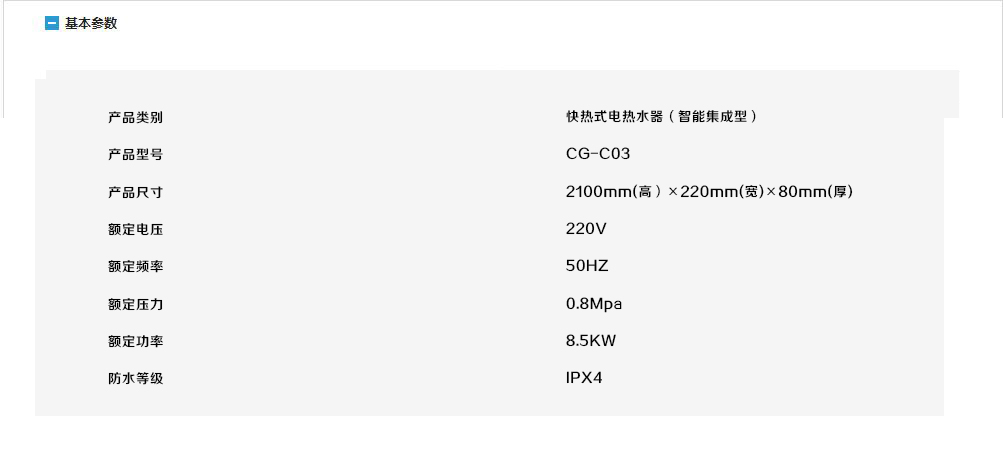Image resolution: width=1003 pixels, height=465 pixels.
Task: Select the 防水等级 label
Action: click(x=135, y=379)
